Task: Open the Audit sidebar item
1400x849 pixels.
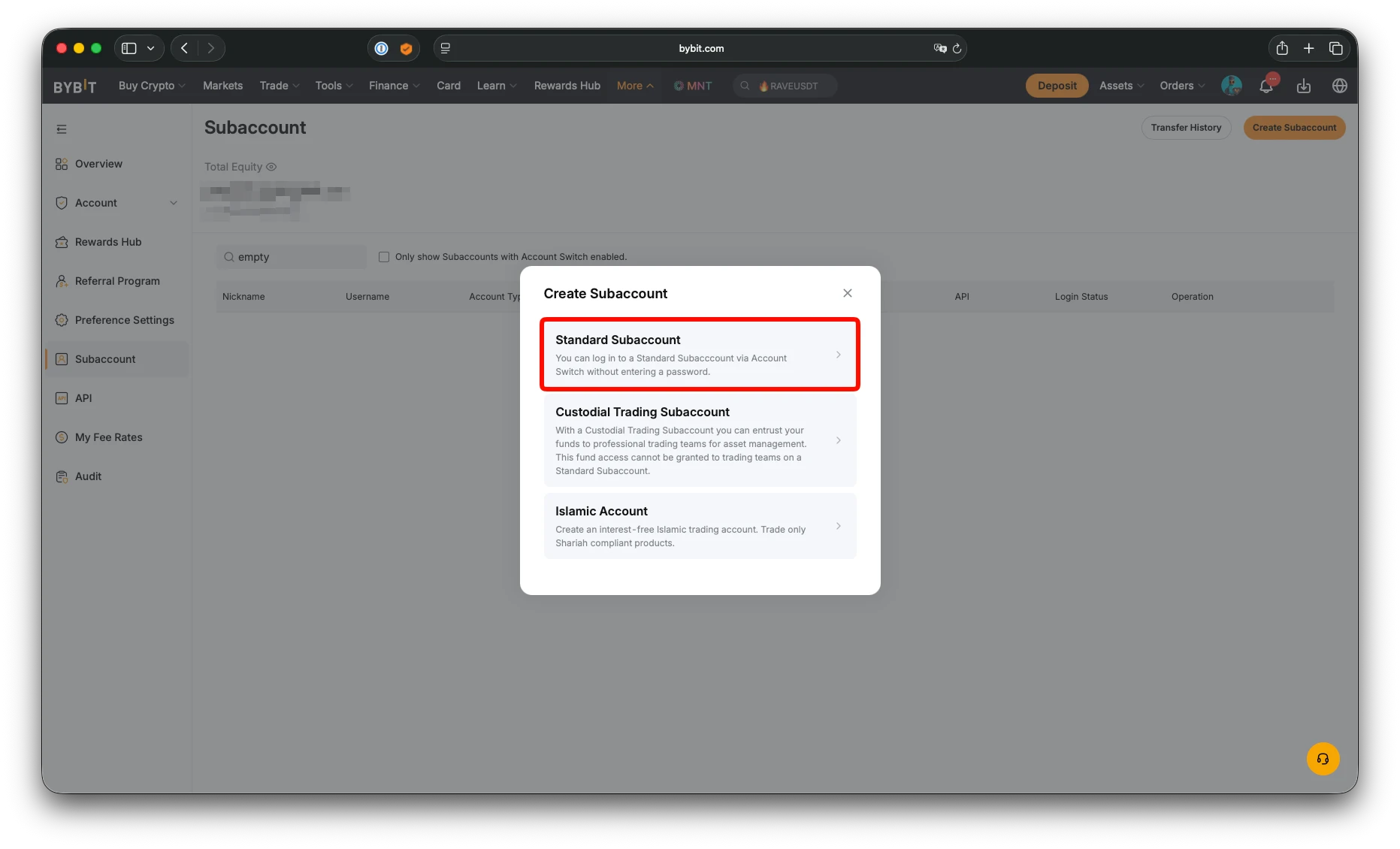Action: (x=88, y=476)
